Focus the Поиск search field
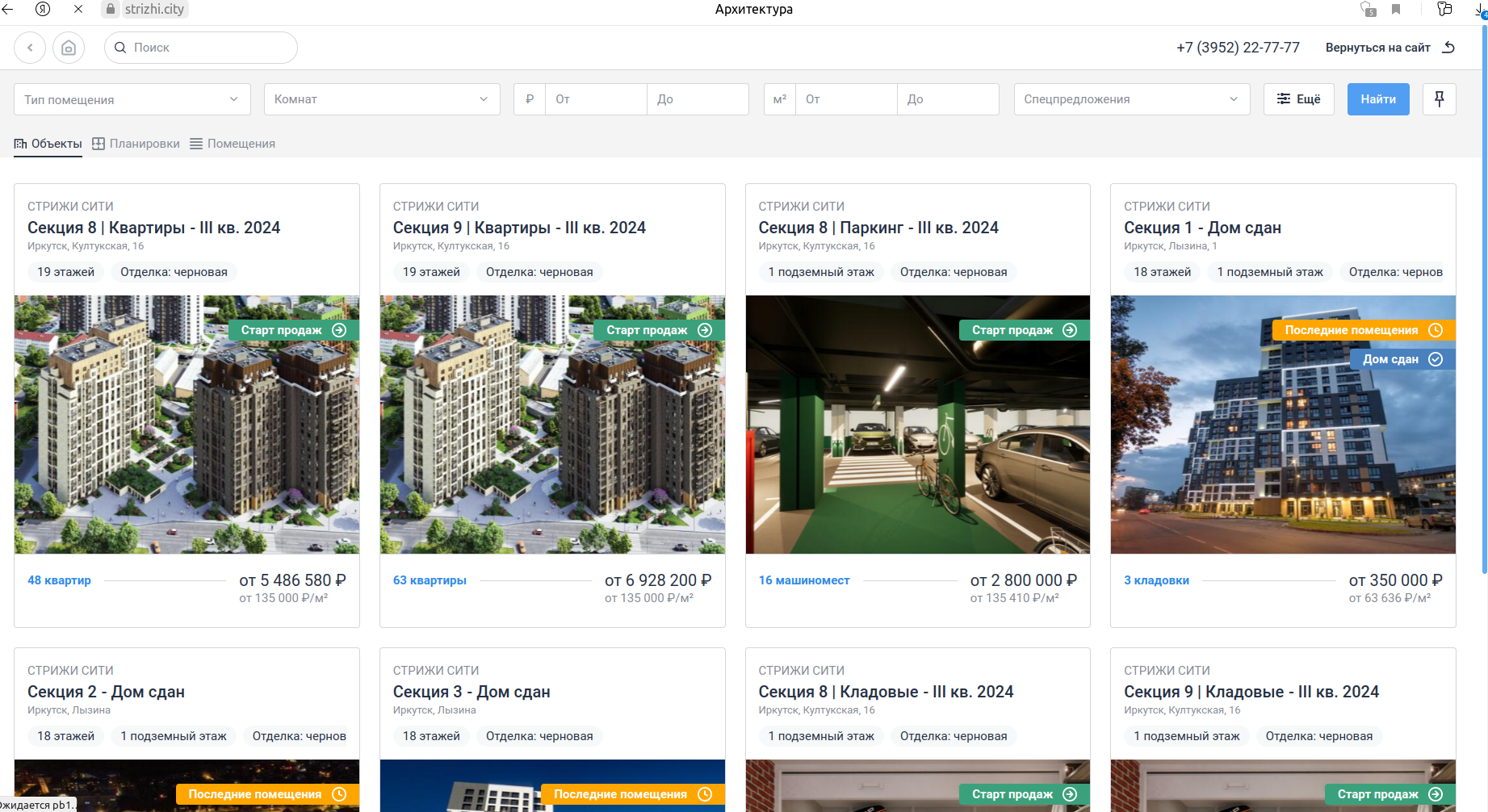Viewport: 1488px width, 812px height. pyautogui.click(x=201, y=48)
